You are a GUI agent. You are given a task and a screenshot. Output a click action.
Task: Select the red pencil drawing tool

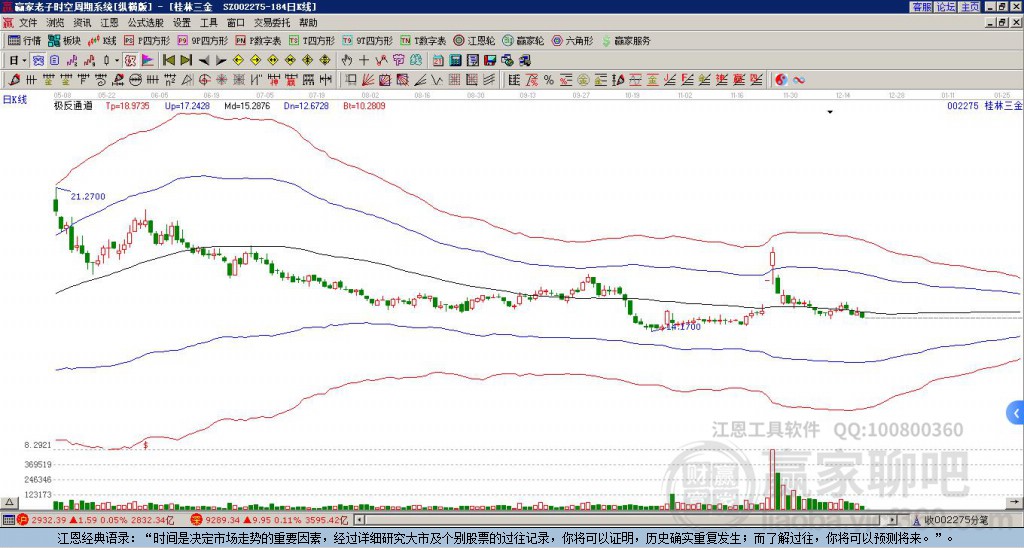click(14, 80)
